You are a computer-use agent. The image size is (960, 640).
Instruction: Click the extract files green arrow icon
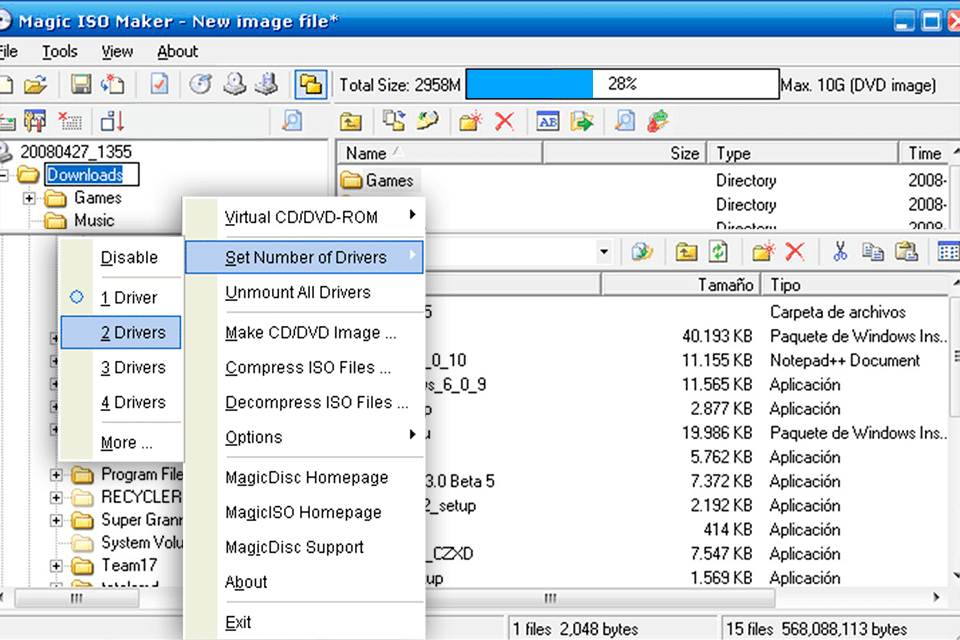click(582, 121)
